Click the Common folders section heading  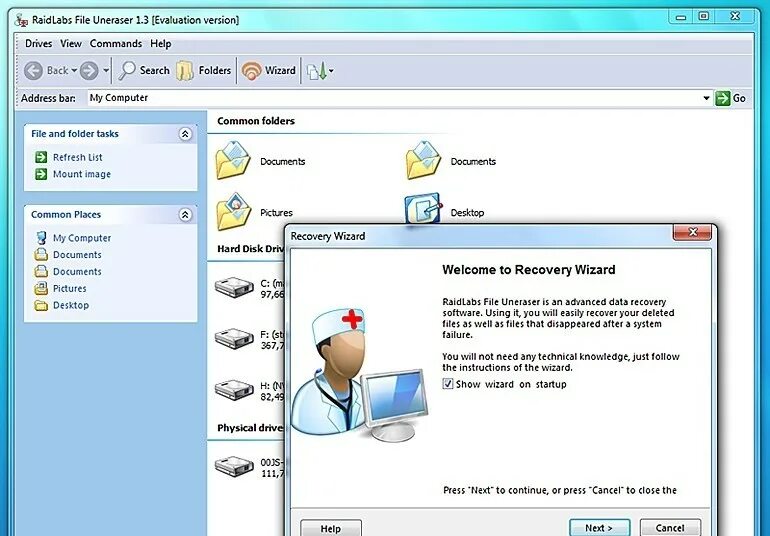[x=256, y=121]
